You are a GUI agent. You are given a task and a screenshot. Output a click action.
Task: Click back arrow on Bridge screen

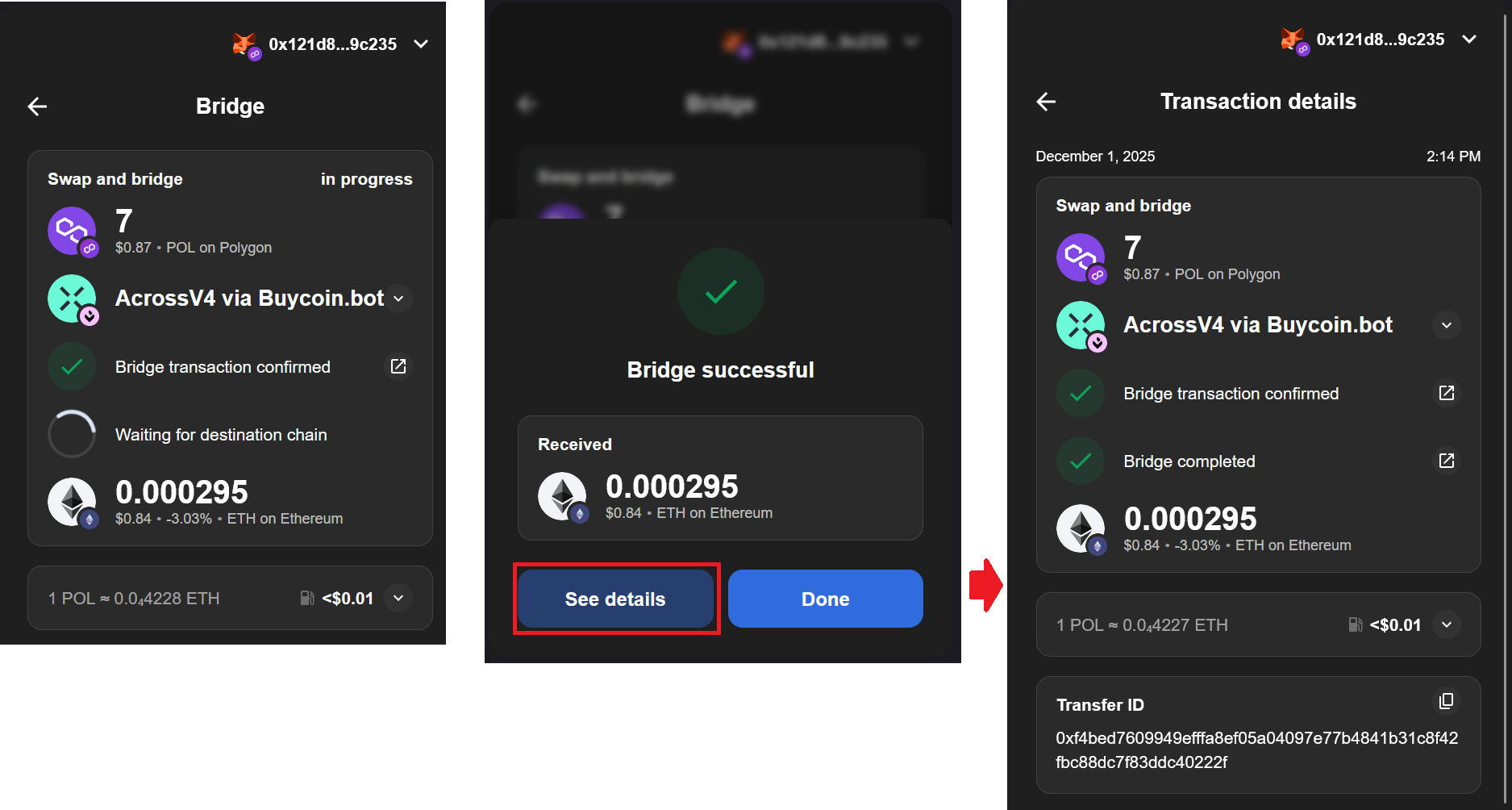(x=37, y=106)
